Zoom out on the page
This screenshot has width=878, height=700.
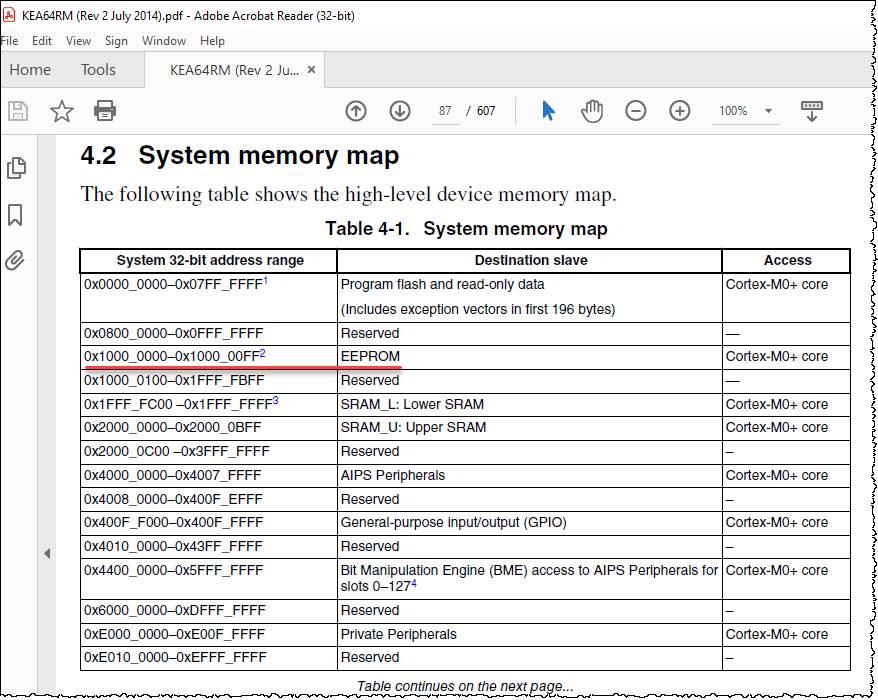click(x=636, y=111)
